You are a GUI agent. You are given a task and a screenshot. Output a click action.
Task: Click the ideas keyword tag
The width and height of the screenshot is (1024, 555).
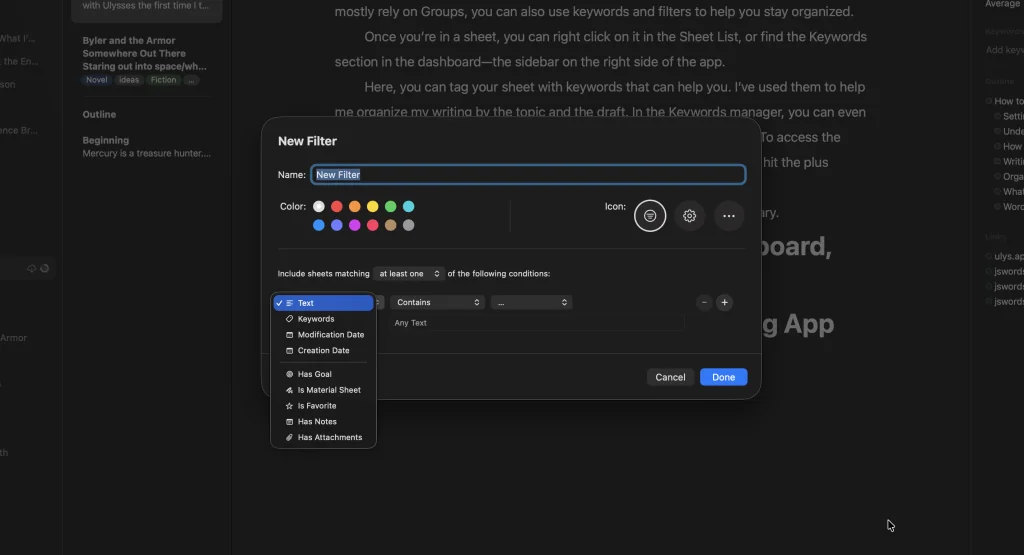pos(129,80)
